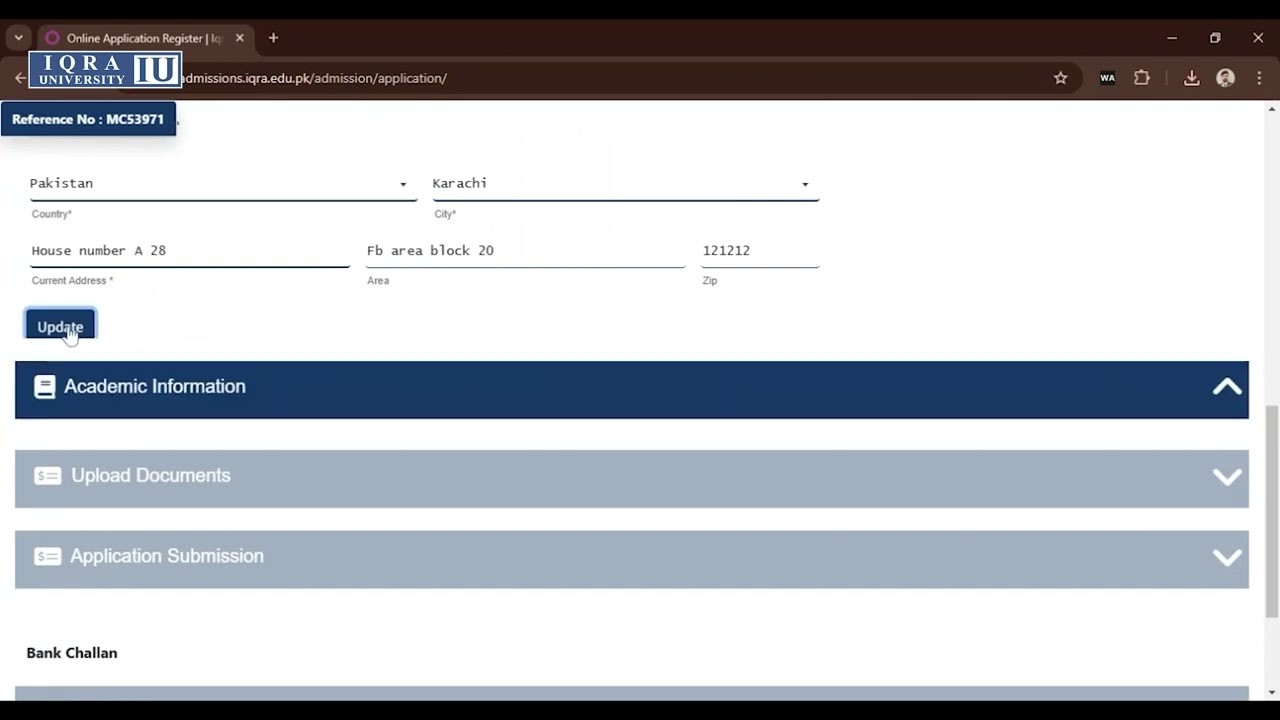1280x720 pixels.
Task: Open the browser extensions puzzle icon
Action: pyautogui.click(x=1142, y=78)
